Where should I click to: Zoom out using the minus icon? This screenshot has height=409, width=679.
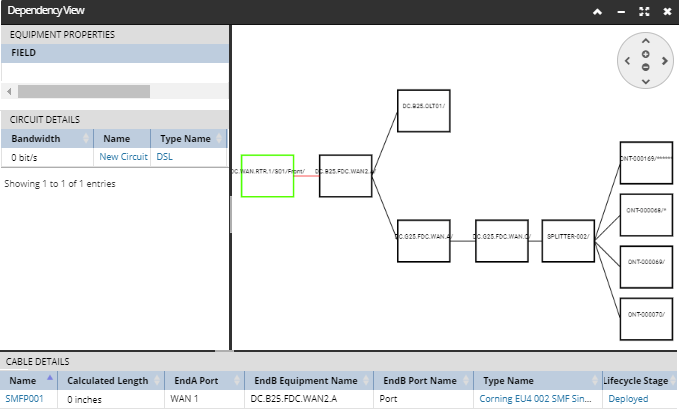646,67
